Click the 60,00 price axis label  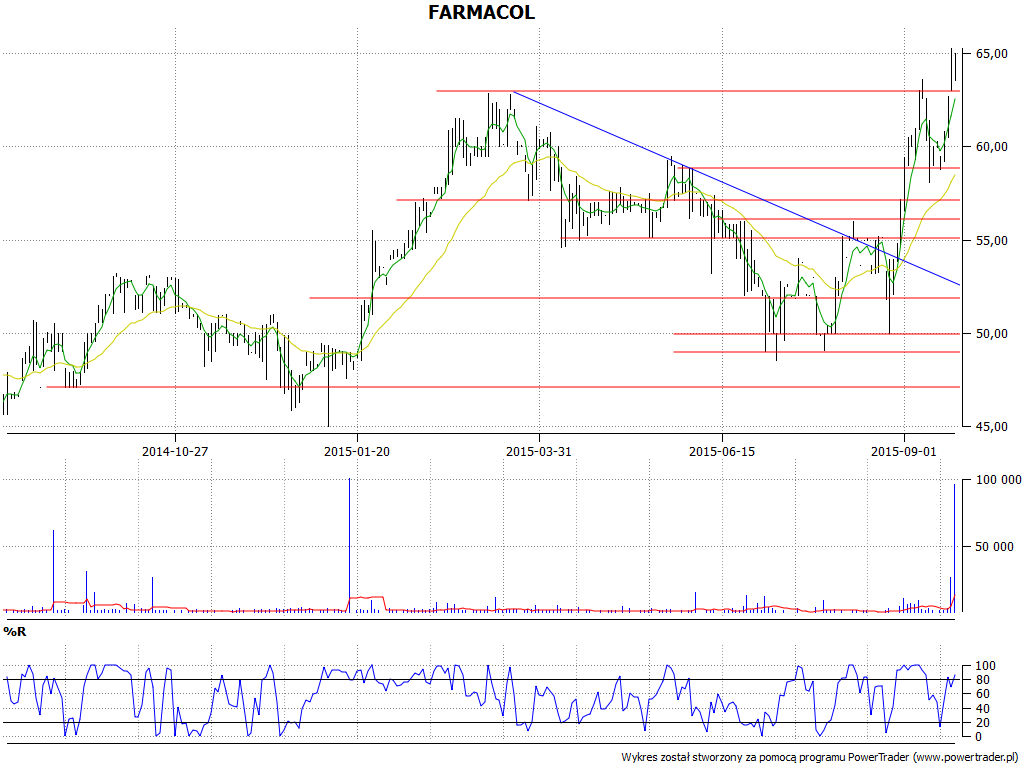(x=991, y=147)
